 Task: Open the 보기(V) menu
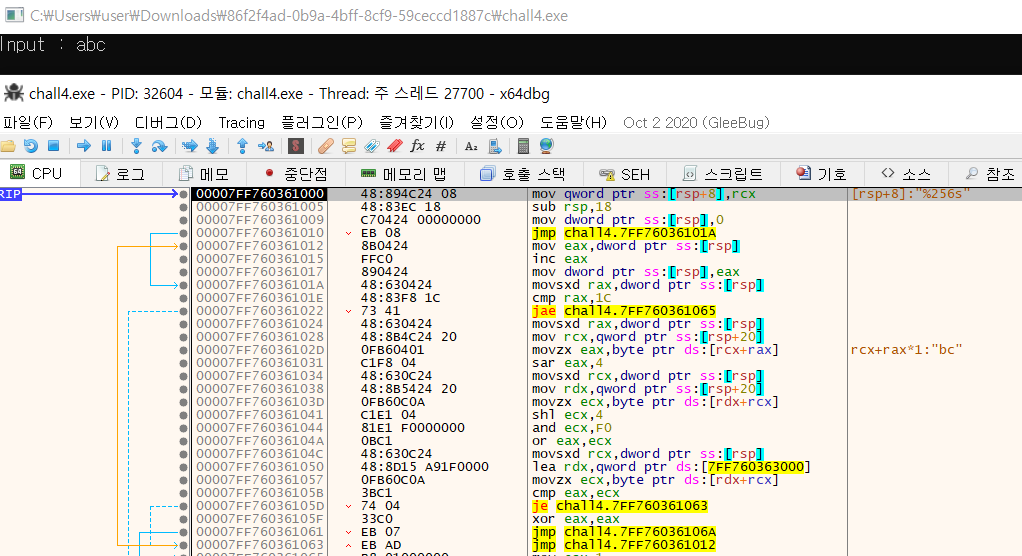pos(94,123)
